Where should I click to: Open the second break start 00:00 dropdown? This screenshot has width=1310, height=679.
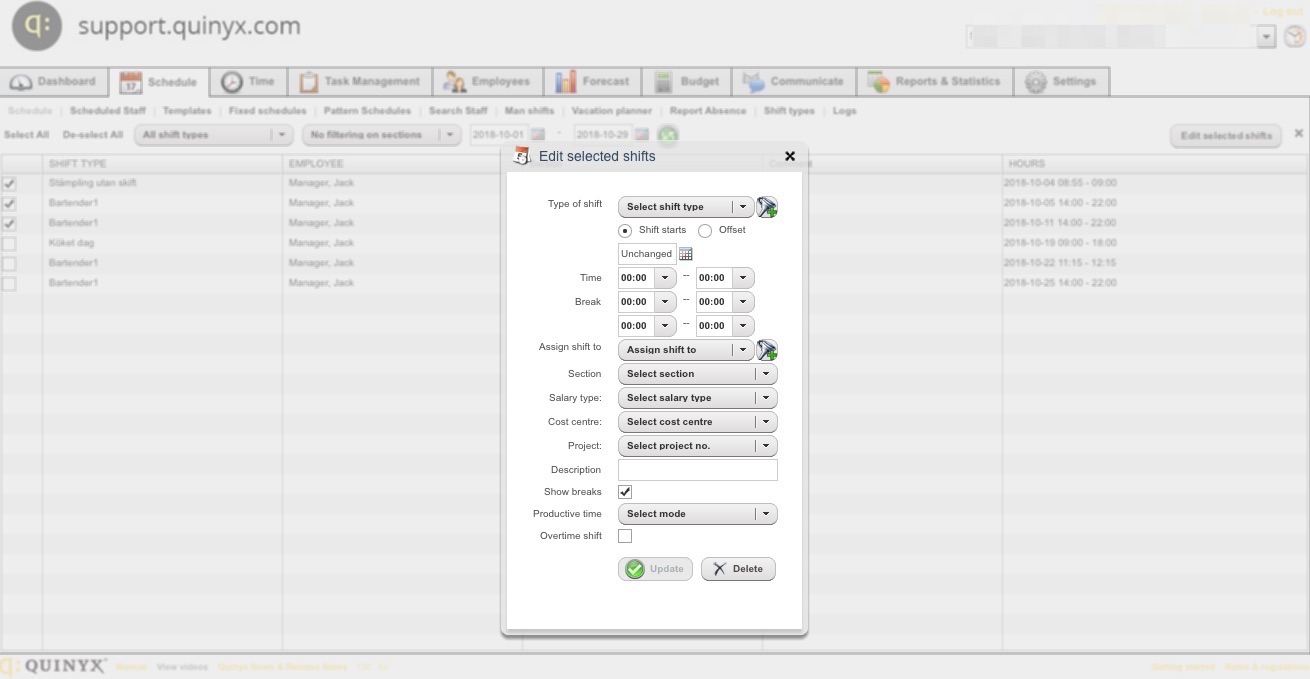click(x=648, y=326)
